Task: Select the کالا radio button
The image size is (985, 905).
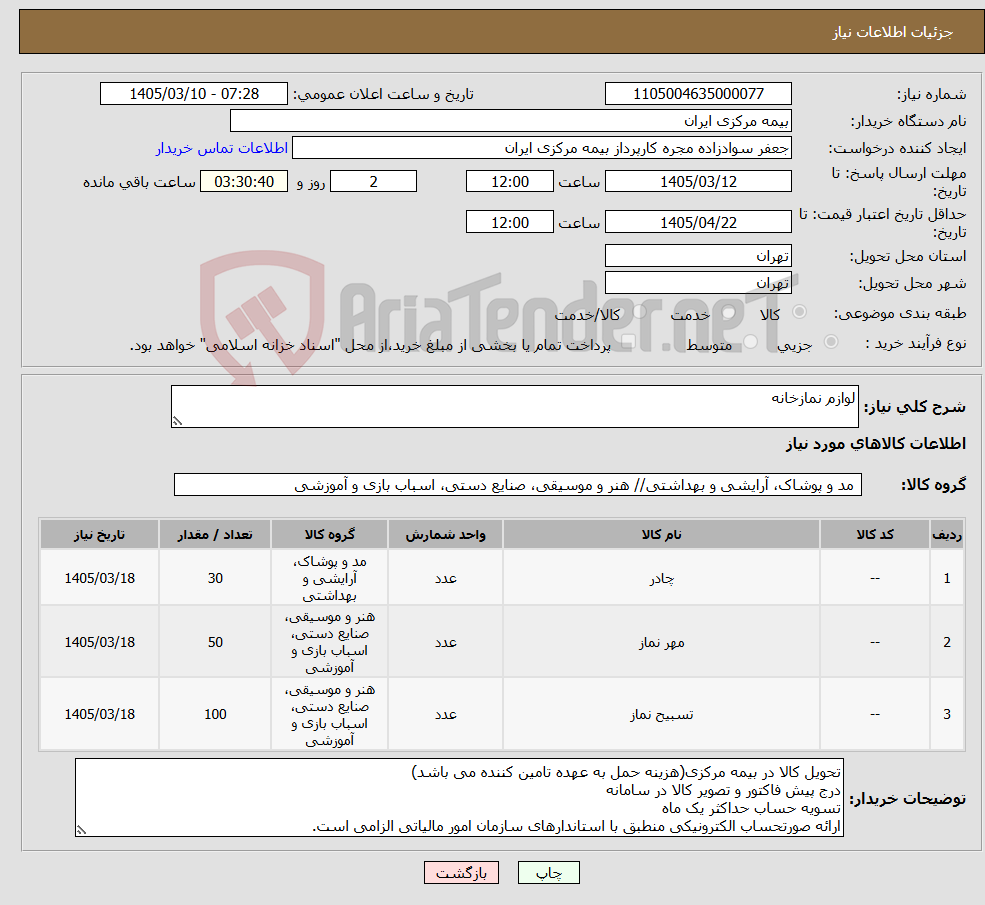Action: point(800,312)
